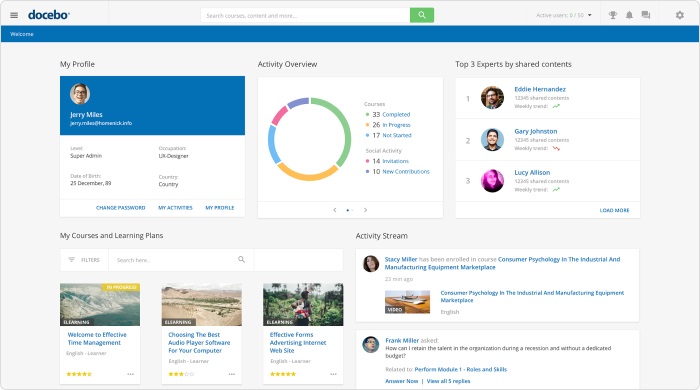The width and height of the screenshot is (700, 390).
Task: Click the 'Search here...' course field
Action: [x=181, y=260]
